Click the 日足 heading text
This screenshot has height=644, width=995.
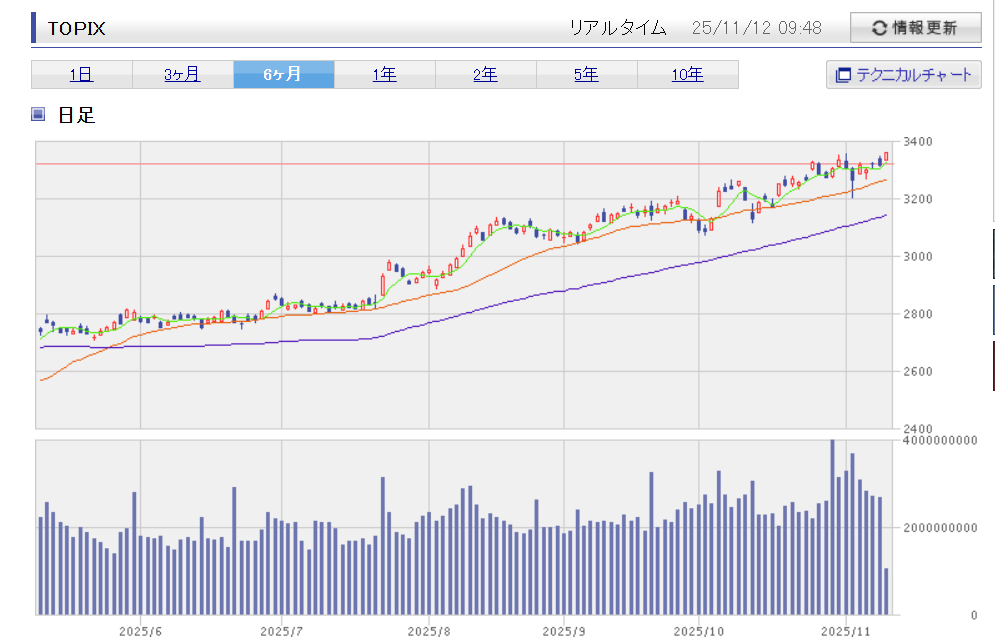76,115
